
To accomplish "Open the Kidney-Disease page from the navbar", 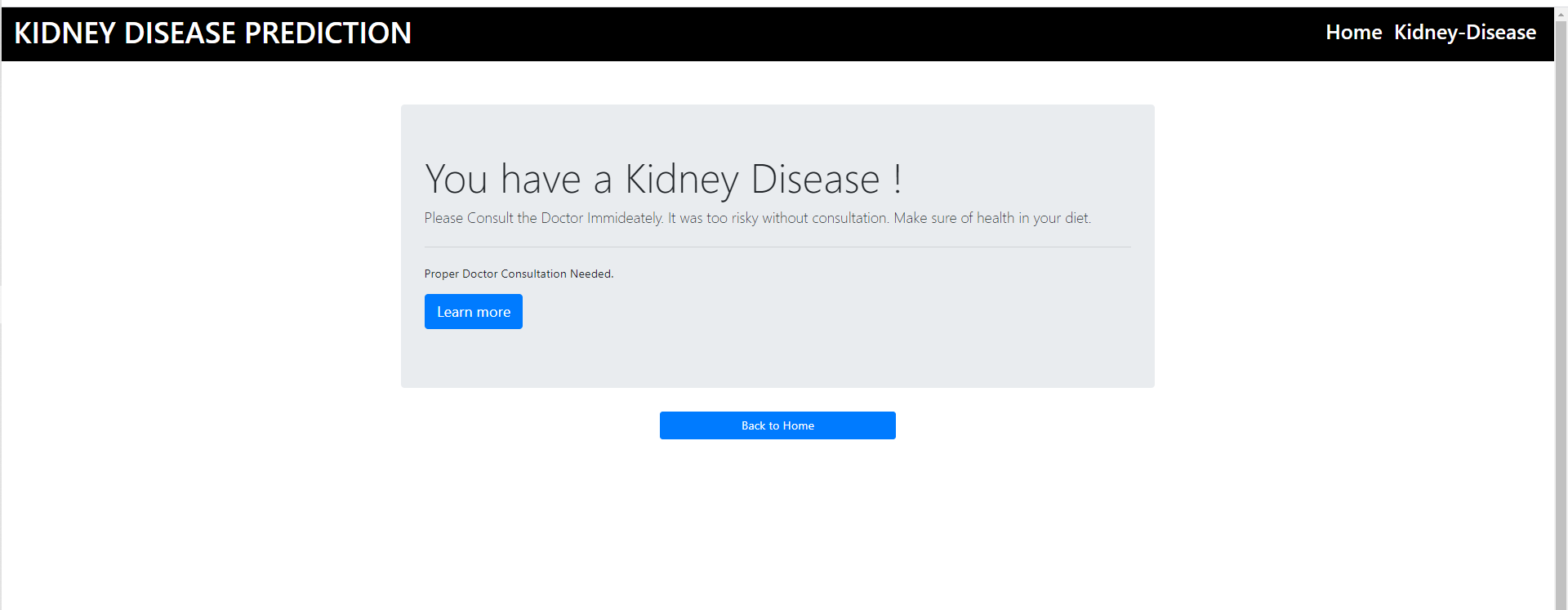I will [x=1465, y=33].
